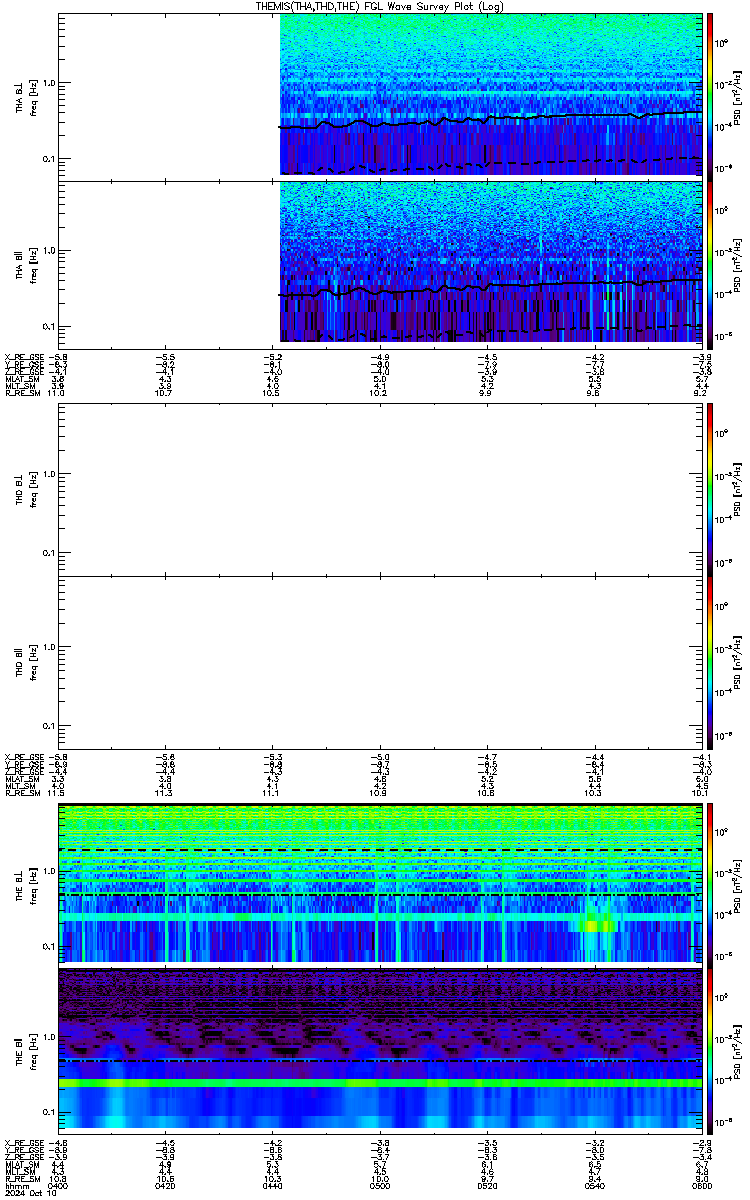Click the green horizontal band in the THE B∥ spectrogram

380,1083
